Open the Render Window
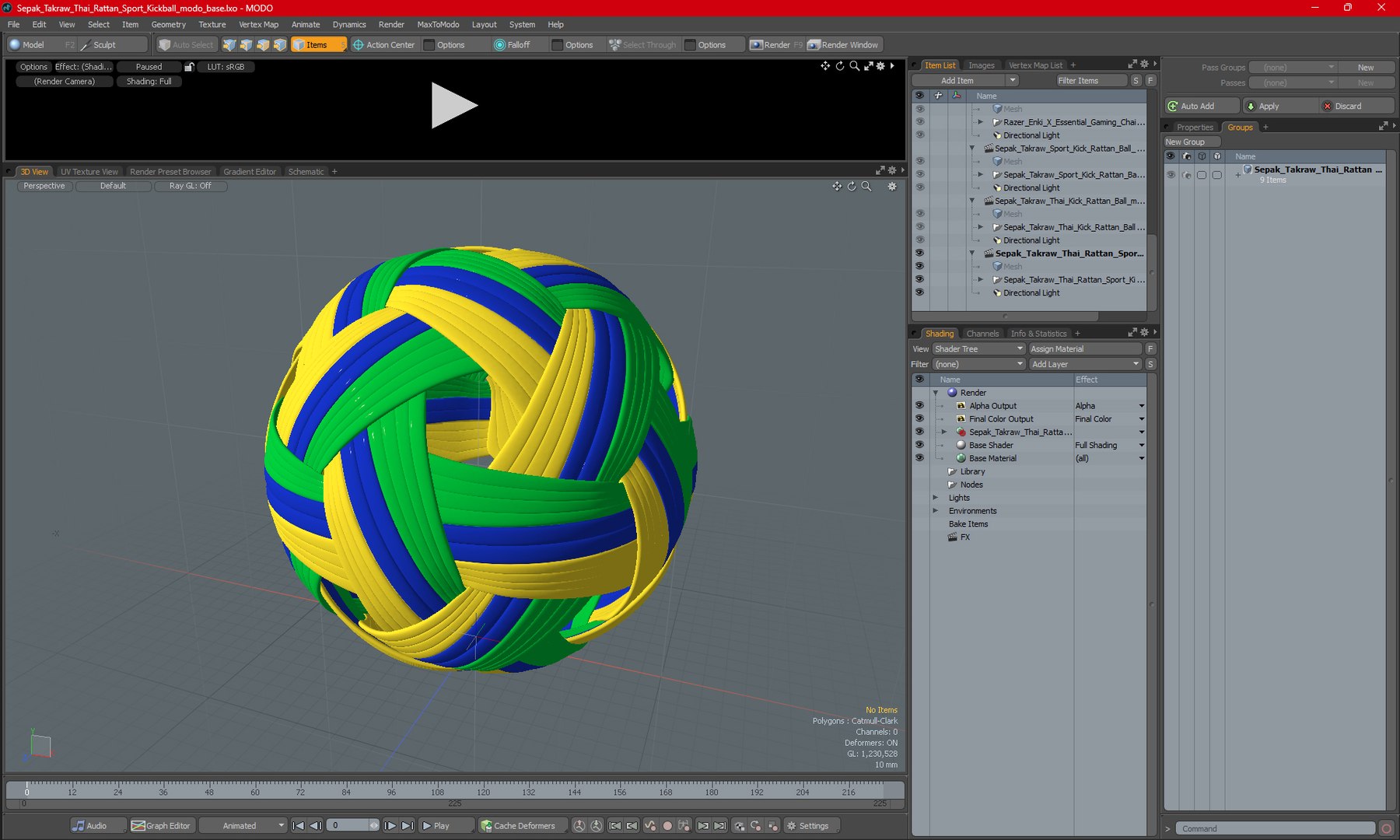This screenshot has width=1400, height=840. [x=843, y=45]
